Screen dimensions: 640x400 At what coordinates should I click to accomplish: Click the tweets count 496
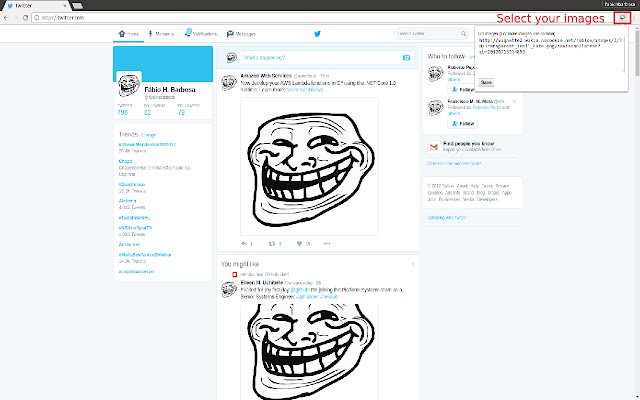point(122,112)
